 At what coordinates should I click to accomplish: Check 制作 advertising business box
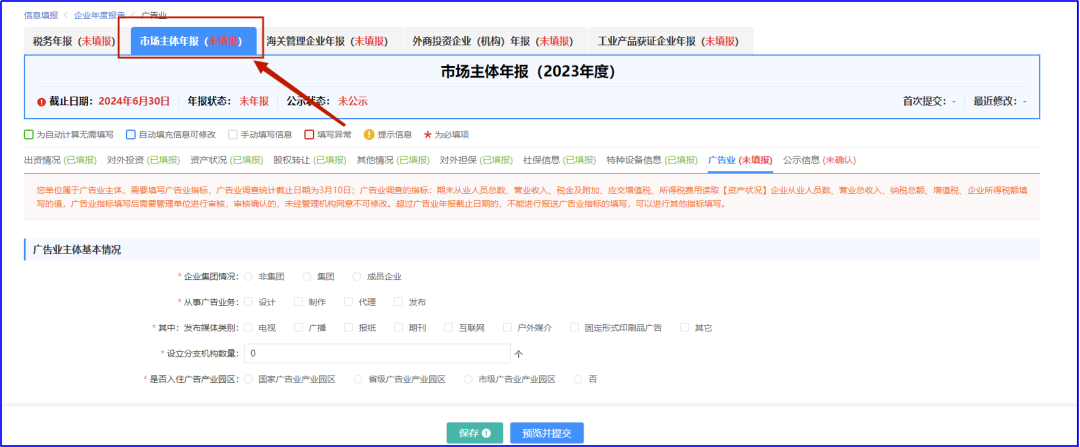tap(298, 302)
